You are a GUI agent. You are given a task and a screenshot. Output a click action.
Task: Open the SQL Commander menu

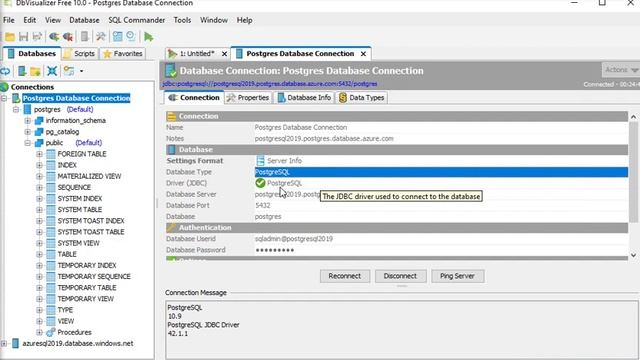[x=136, y=20]
